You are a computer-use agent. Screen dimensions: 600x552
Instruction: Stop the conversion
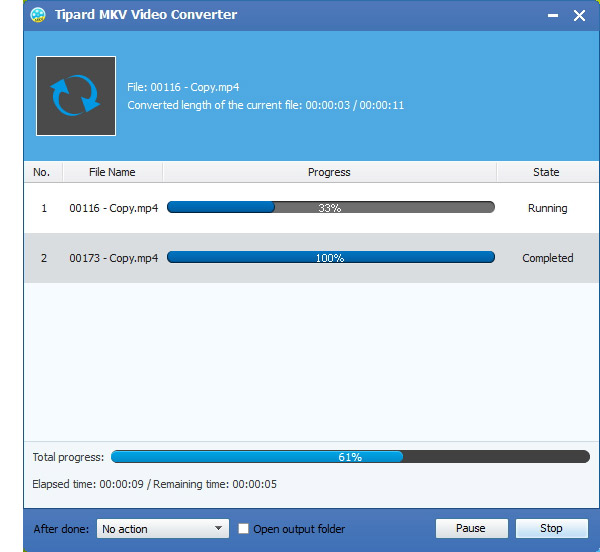551,528
